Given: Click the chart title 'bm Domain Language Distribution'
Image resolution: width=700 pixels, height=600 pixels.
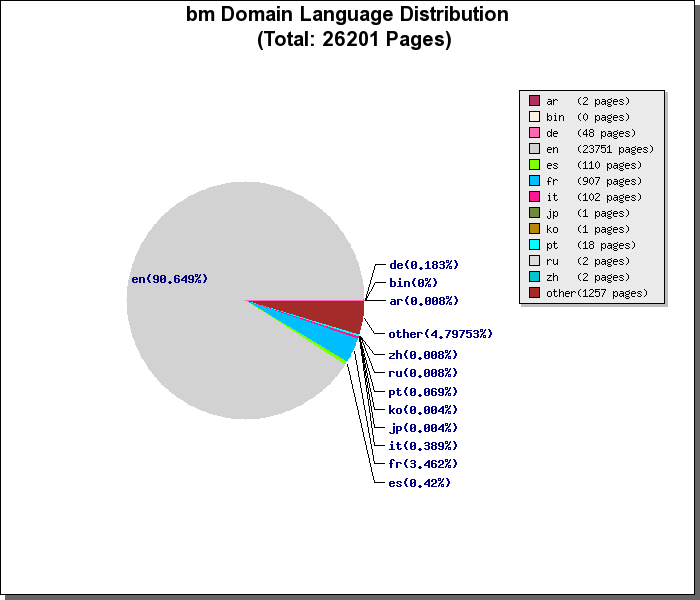Looking at the screenshot, I should (x=347, y=15).
